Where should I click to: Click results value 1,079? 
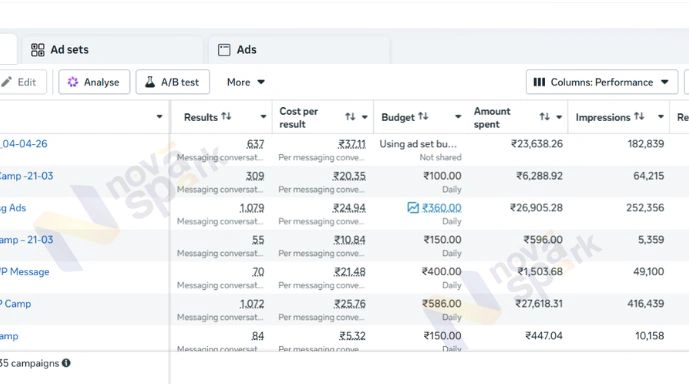(x=252, y=208)
